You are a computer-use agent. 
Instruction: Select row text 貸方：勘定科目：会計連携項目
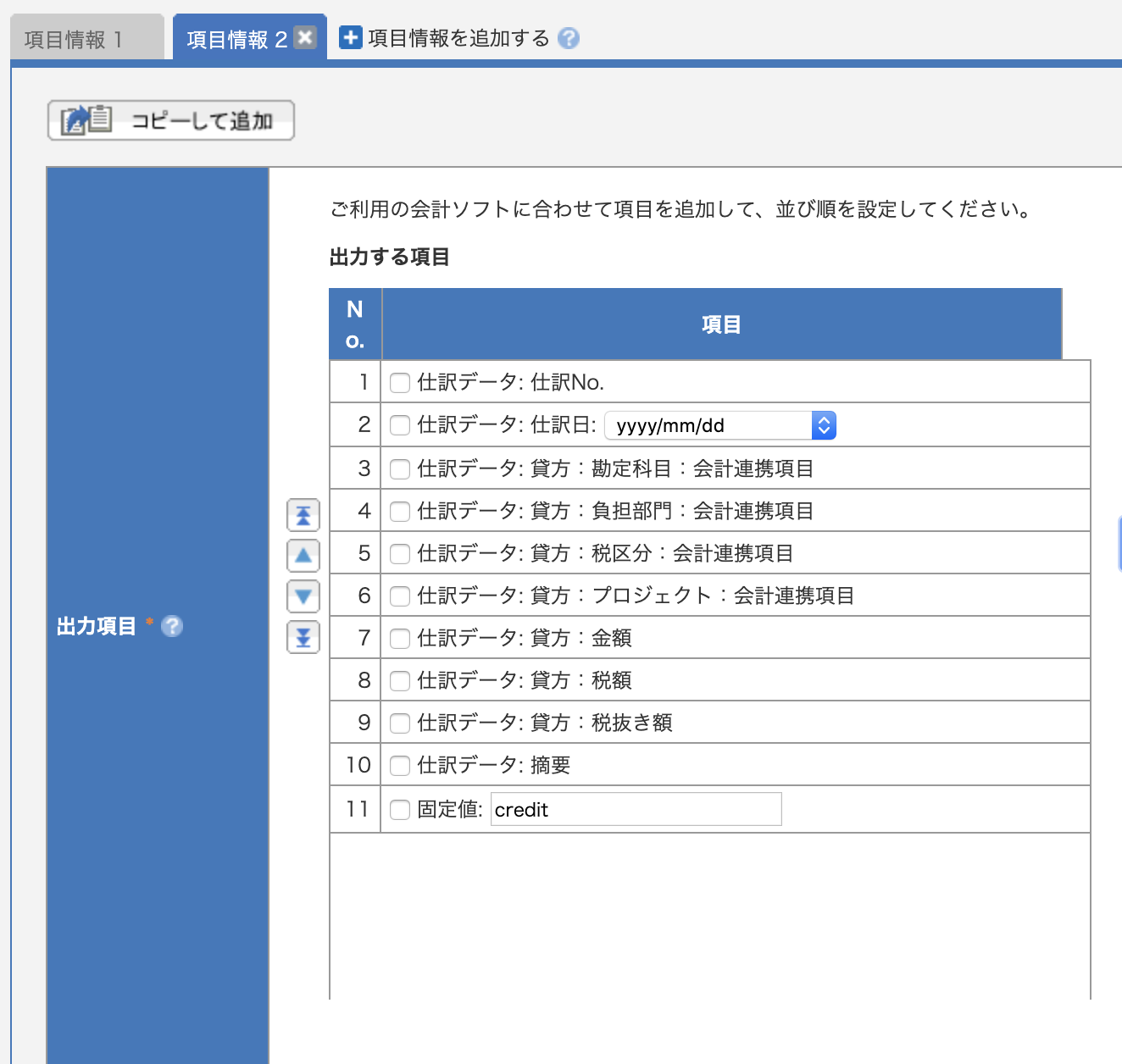pos(672,468)
